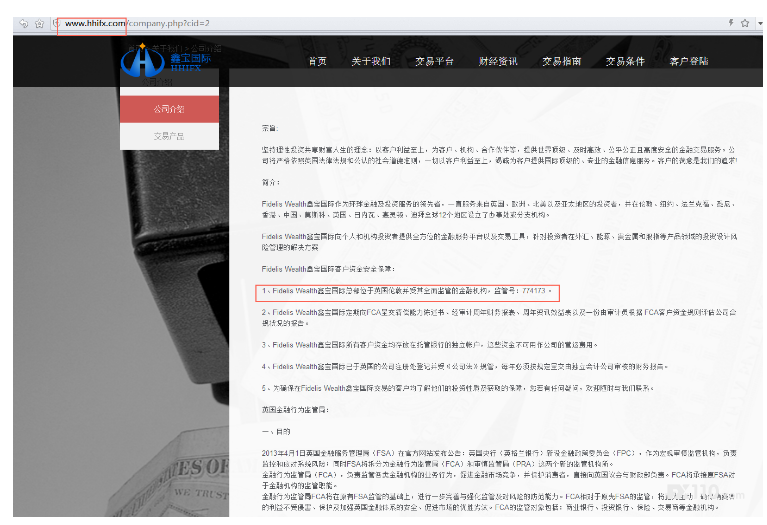767x525 pixels.
Task: Click the site security shield icon
Action: coord(57,23)
